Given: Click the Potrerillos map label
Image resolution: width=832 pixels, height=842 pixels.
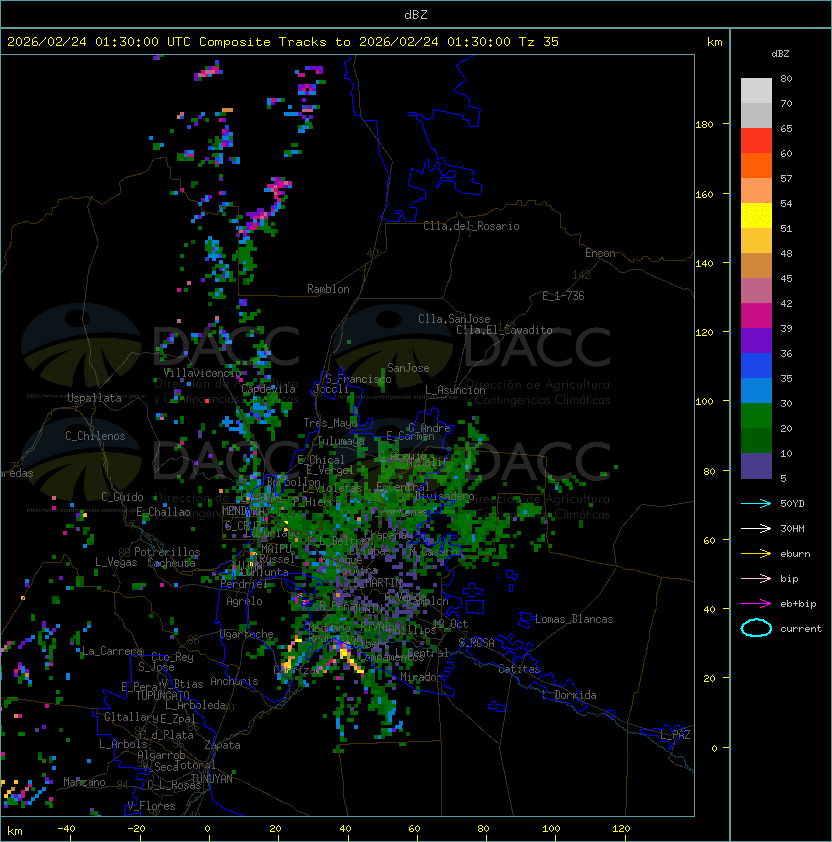Looking at the screenshot, I should [167, 552].
